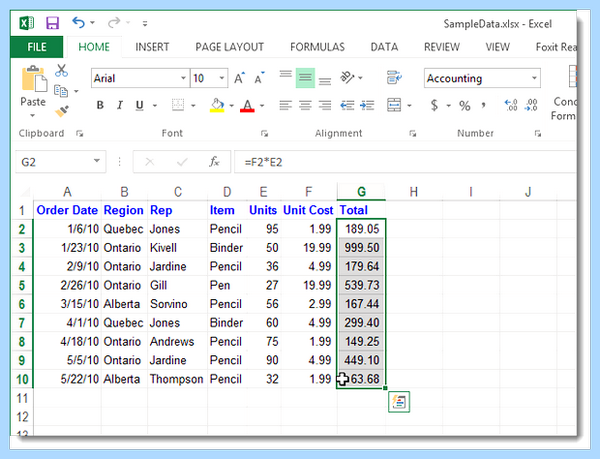
Task: Click the Insert Function fx icon
Action: pyautogui.click(x=214, y=162)
